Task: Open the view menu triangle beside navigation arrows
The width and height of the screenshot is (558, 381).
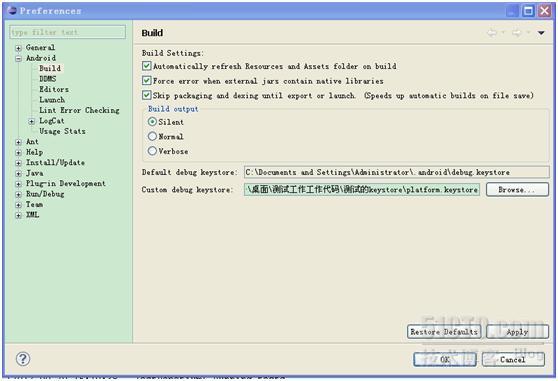Action: pos(541,33)
